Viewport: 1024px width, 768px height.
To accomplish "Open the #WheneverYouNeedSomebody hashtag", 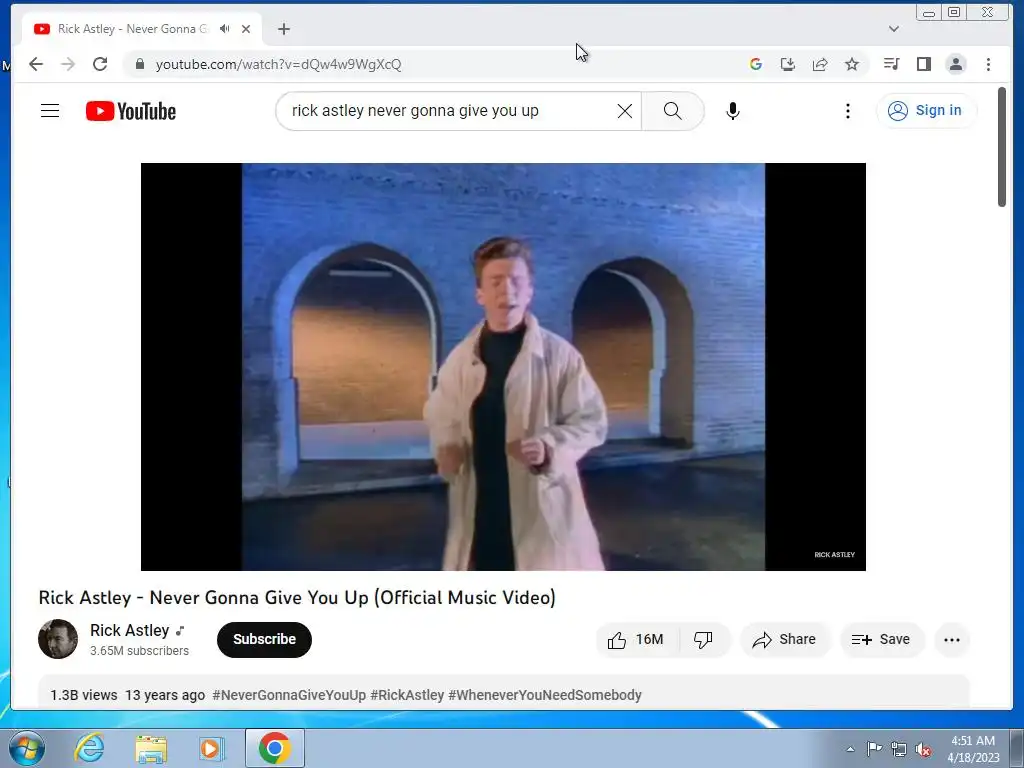I will pyautogui.click(x=545, y=695).
